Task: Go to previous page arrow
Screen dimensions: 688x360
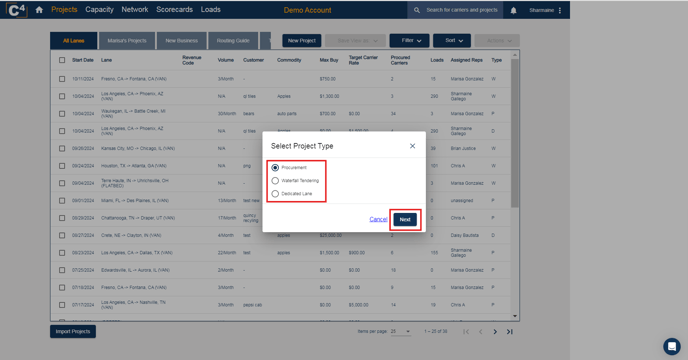Action: [480, 331]
